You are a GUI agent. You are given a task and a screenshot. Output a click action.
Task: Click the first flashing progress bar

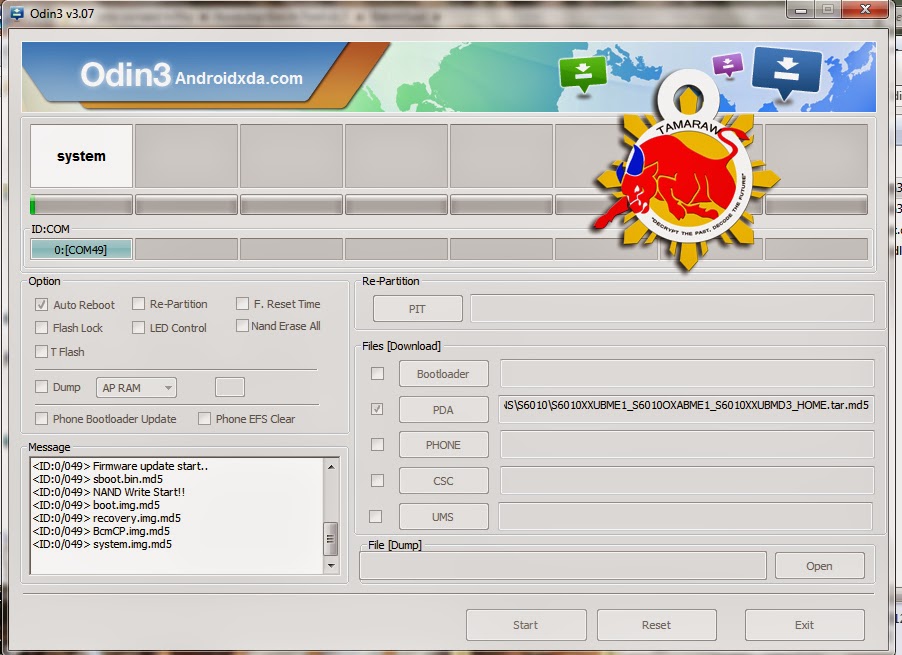[82, 205]
